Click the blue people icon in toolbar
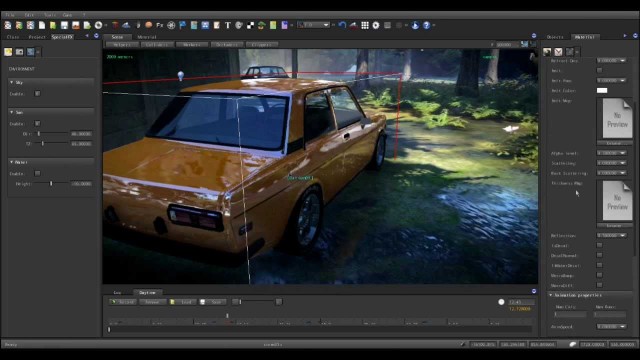Viewport: 640px width, 360px height. point(205,25)
